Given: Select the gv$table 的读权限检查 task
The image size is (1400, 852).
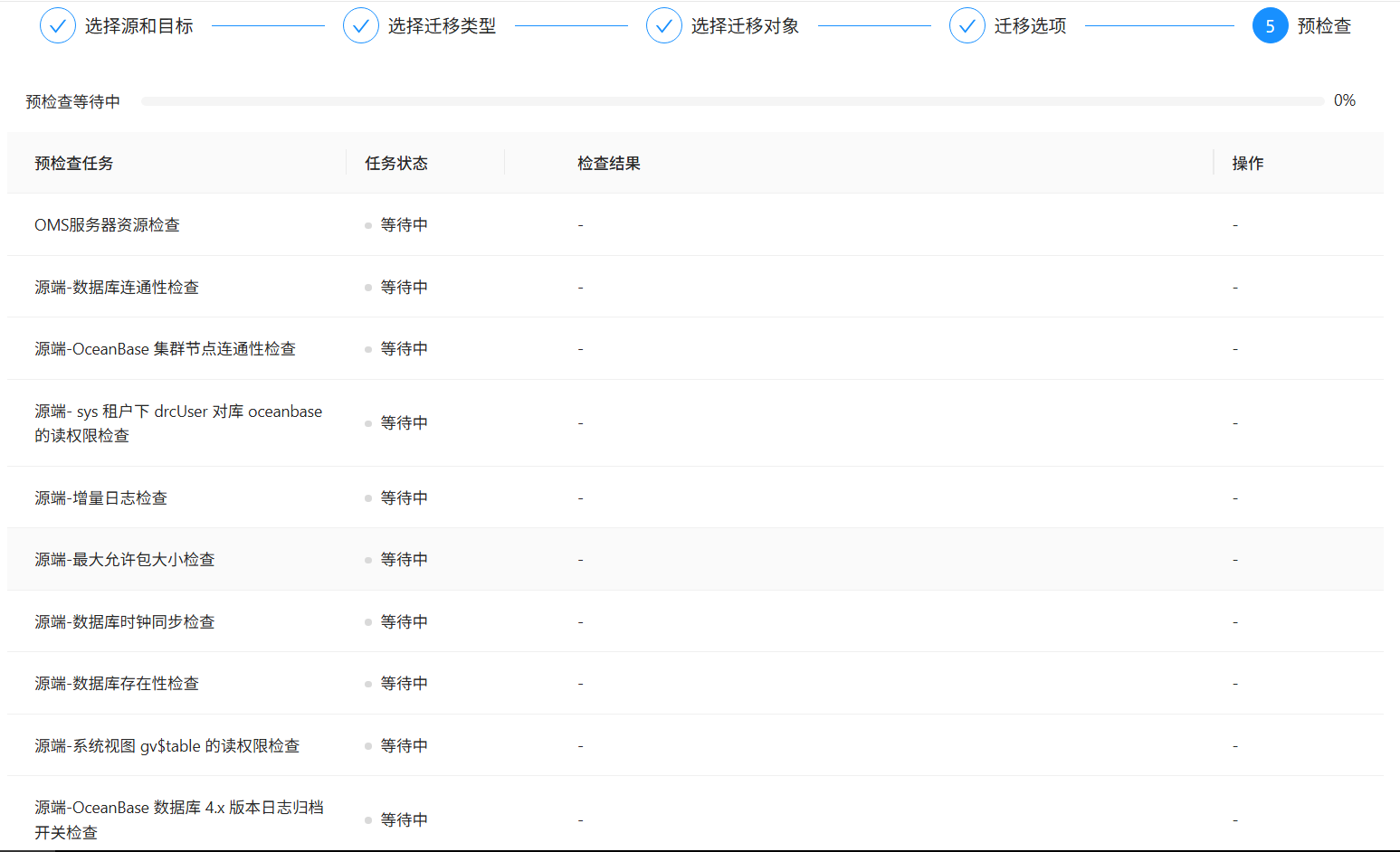Looking at the screenshot, I should [x=167, y=746].
